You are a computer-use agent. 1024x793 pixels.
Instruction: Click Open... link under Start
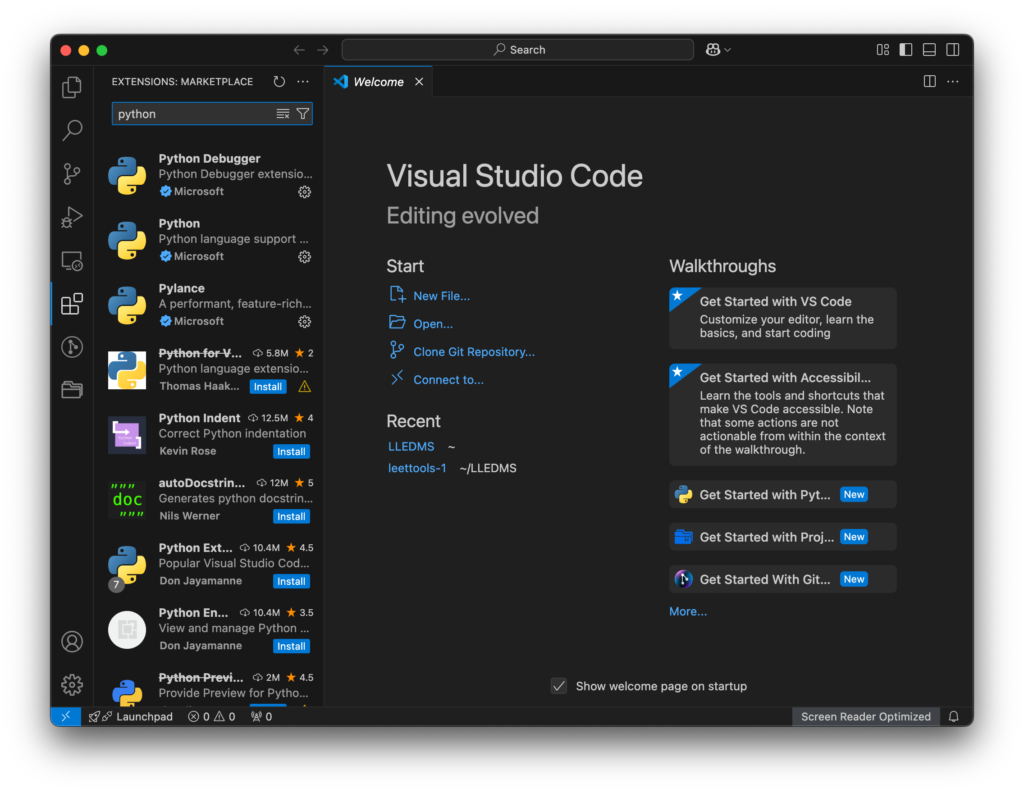click(x=433, y=324)
